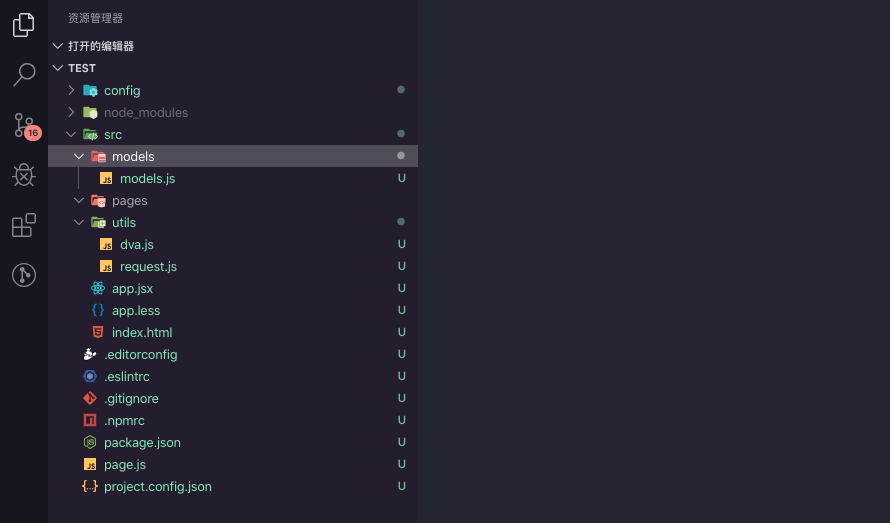Click the git icon beside .gitignore

click(x=90, y=398)
